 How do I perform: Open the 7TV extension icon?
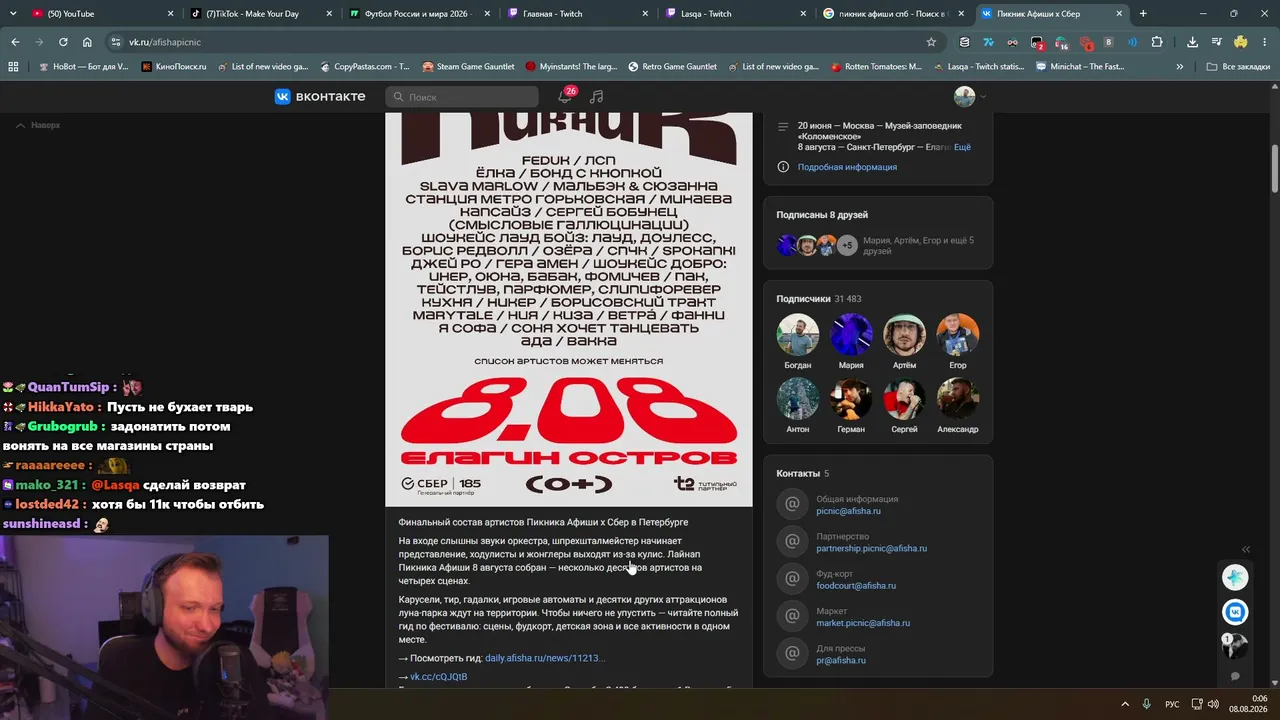coord(988,42)
